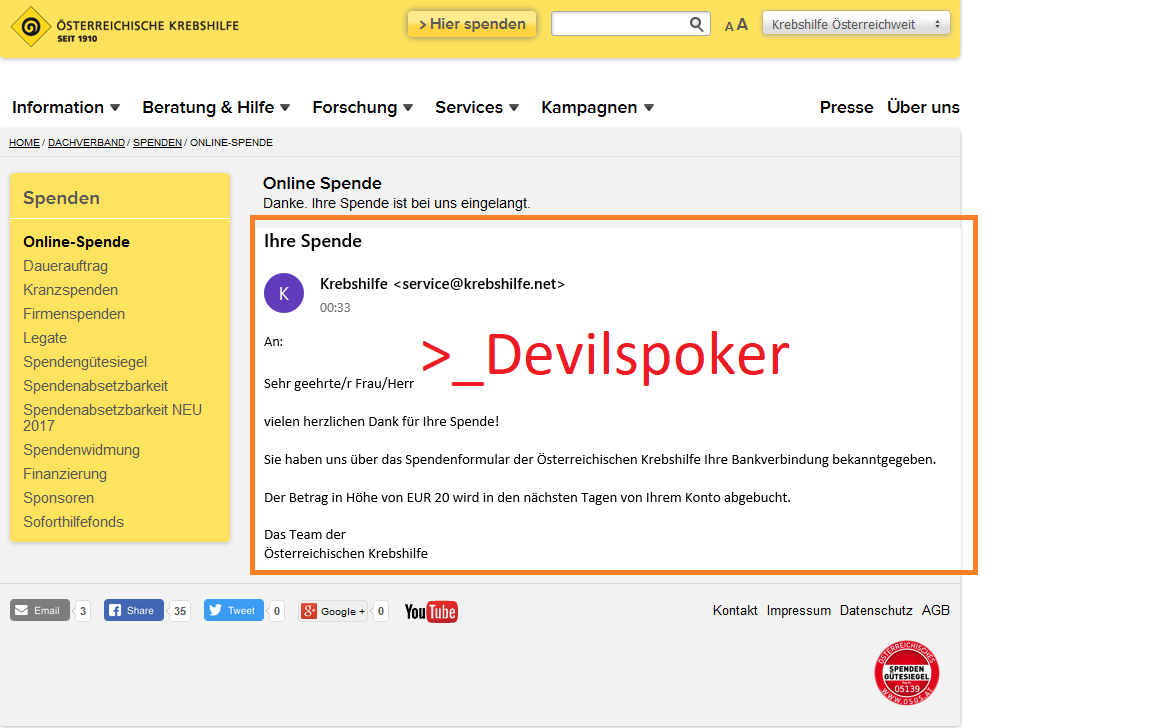Click the sender address service@krebshilfe.net
This screenshot has height=728, width=1164.
click(x=479, y=283)
